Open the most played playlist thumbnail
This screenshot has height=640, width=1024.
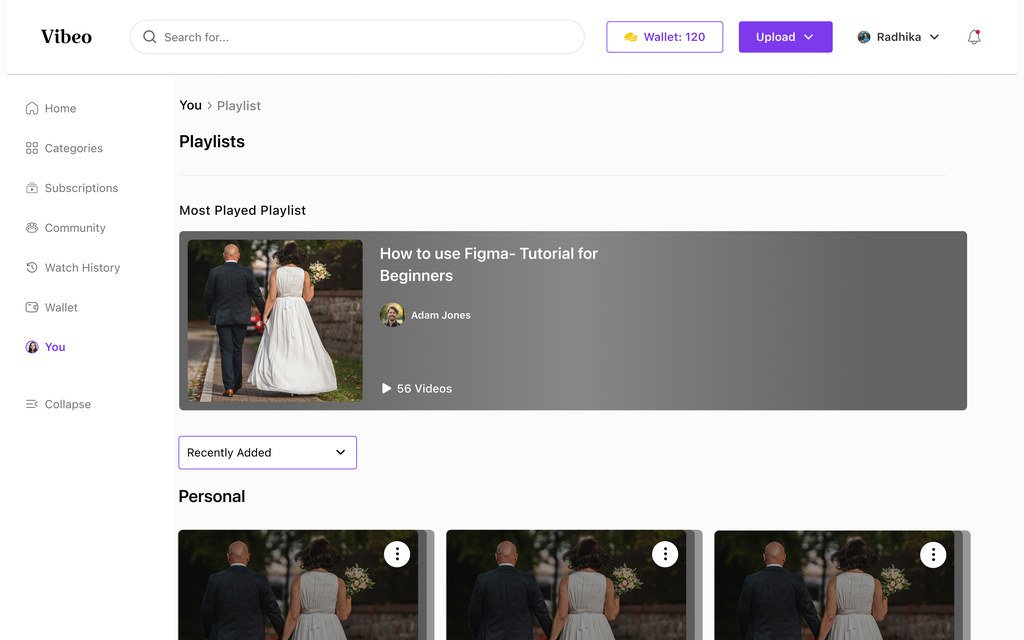[275, 320]
